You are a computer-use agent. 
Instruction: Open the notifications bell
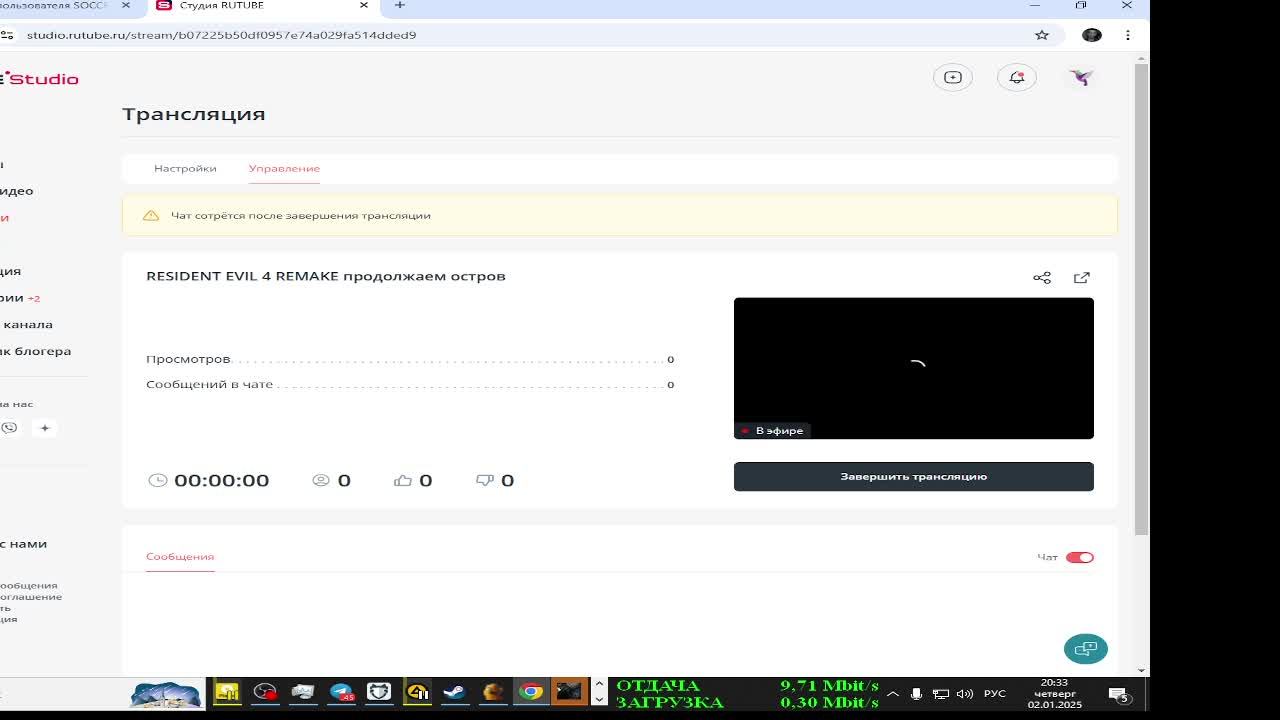[1017, 77]
